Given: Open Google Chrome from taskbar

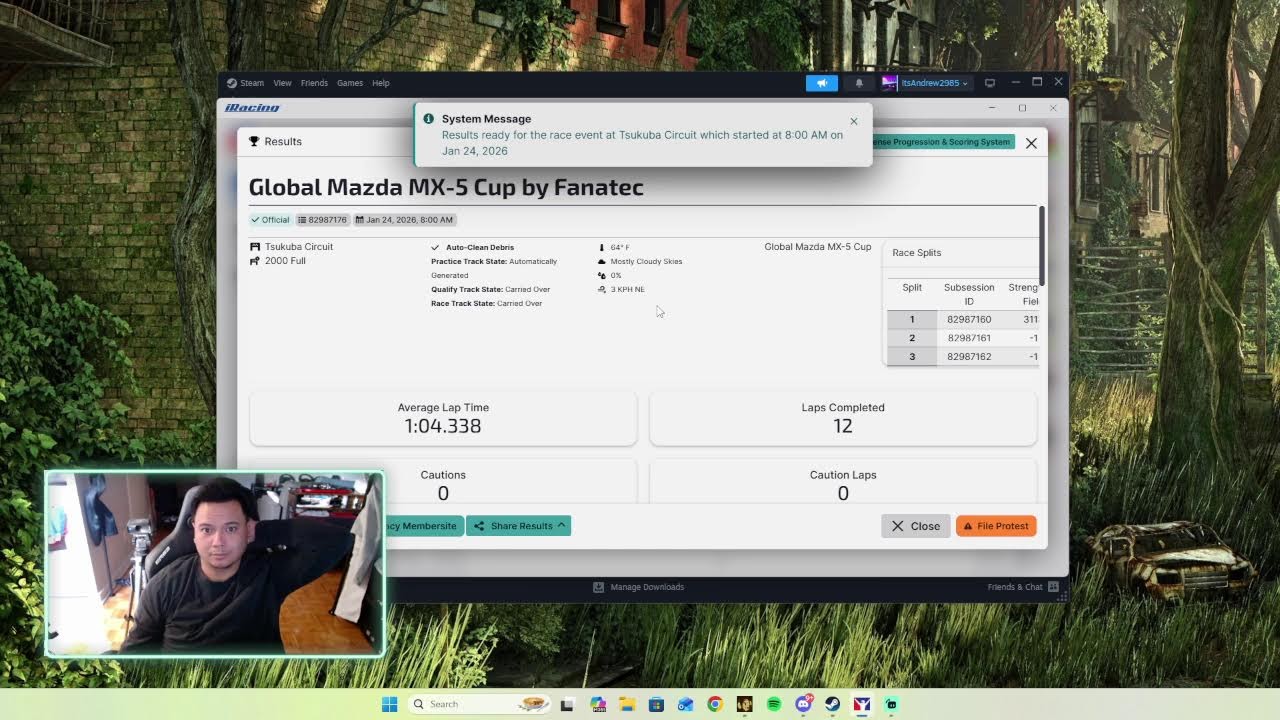Looking at the screenshot, I should [714, 704].
